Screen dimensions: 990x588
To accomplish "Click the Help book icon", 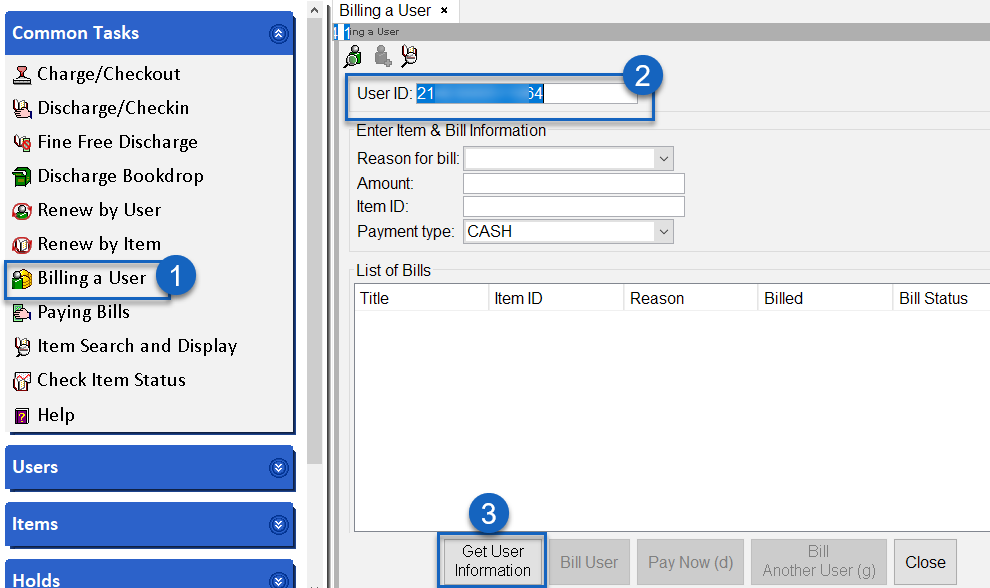I will click(22, 416).
